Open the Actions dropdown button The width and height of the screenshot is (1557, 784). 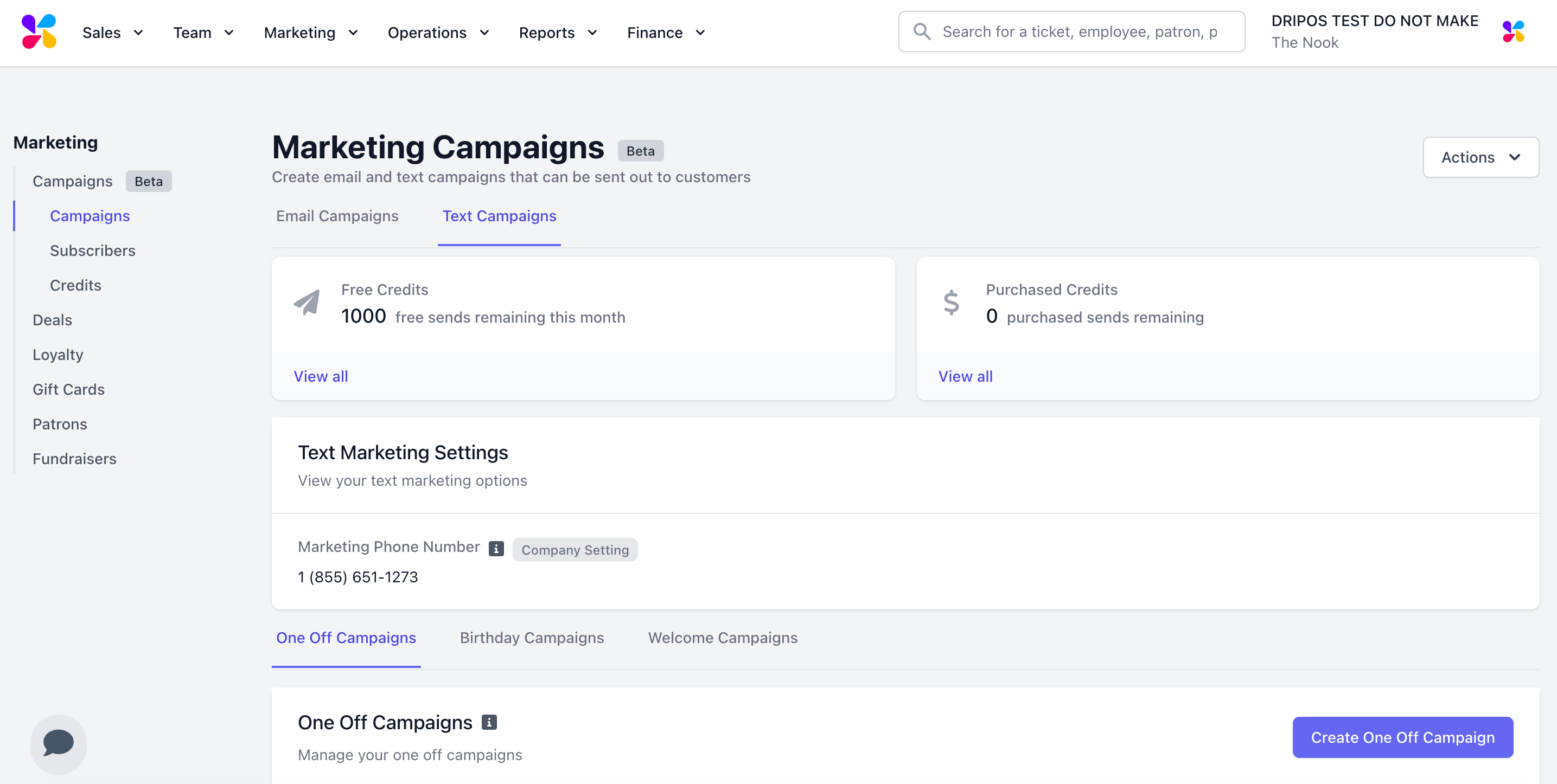coord(1481,157)
